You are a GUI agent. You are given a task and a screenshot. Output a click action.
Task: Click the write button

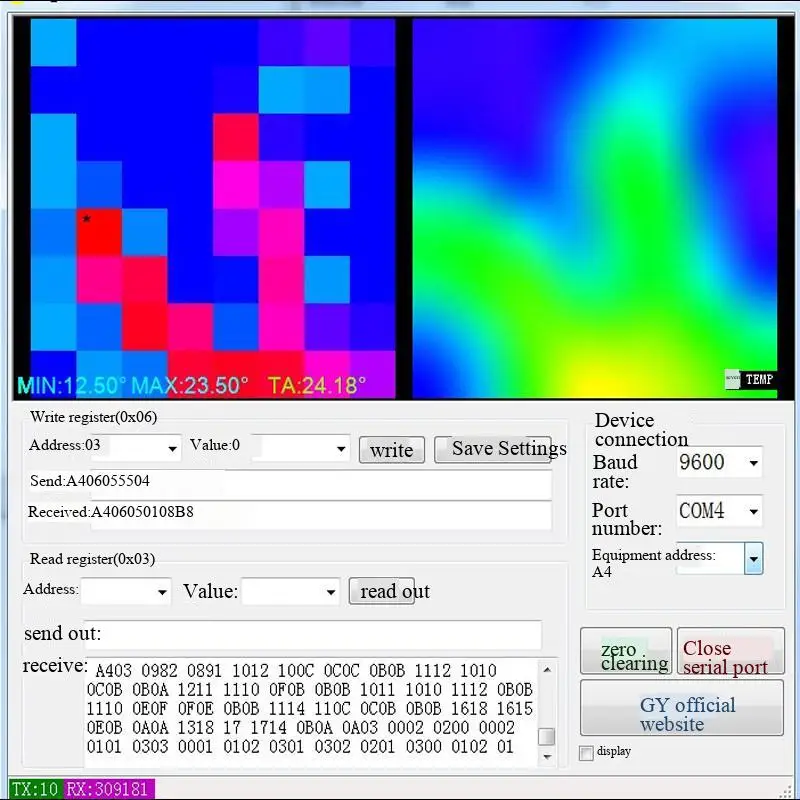pos(392,450)
